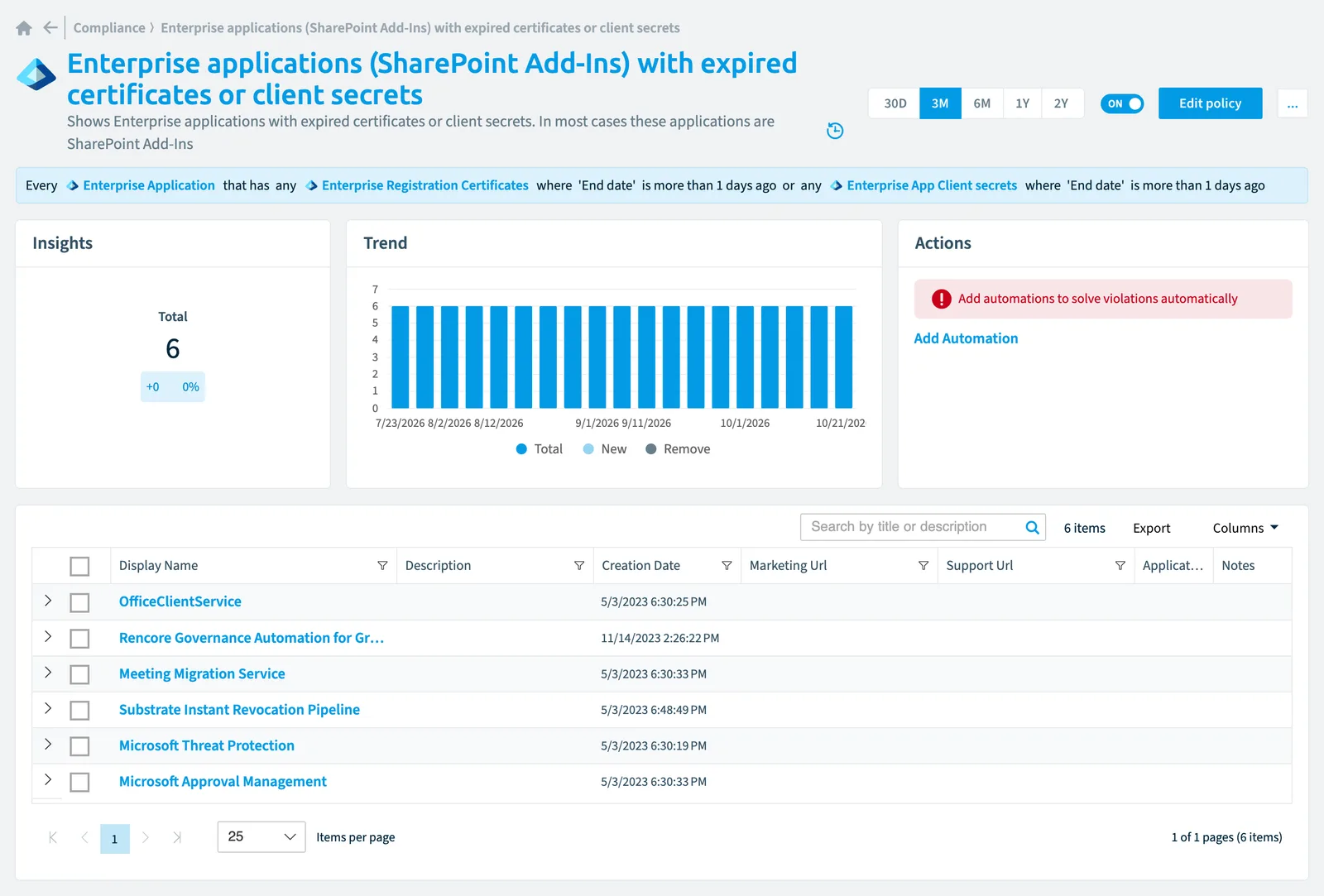1324x896 pixels.
Task: Select the 30D time range tab
Action: click(895, 103)
